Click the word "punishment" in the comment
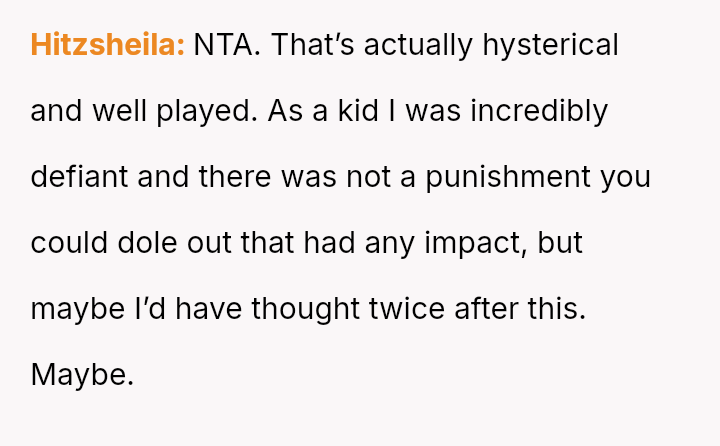This screenshot has height=446, width=720. pyautogui.click(x=508, y=177)
